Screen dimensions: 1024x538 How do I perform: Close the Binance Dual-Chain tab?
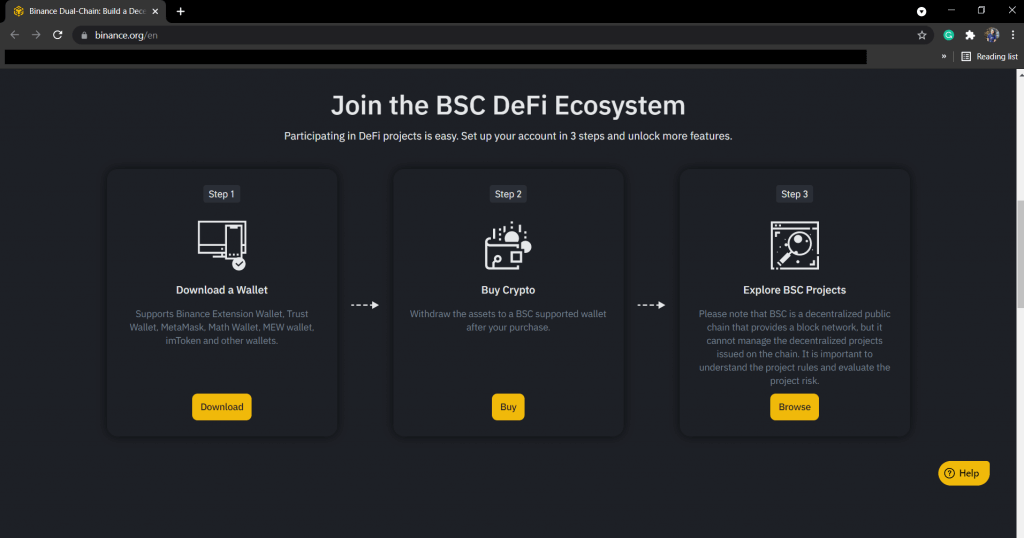(155, 11)
